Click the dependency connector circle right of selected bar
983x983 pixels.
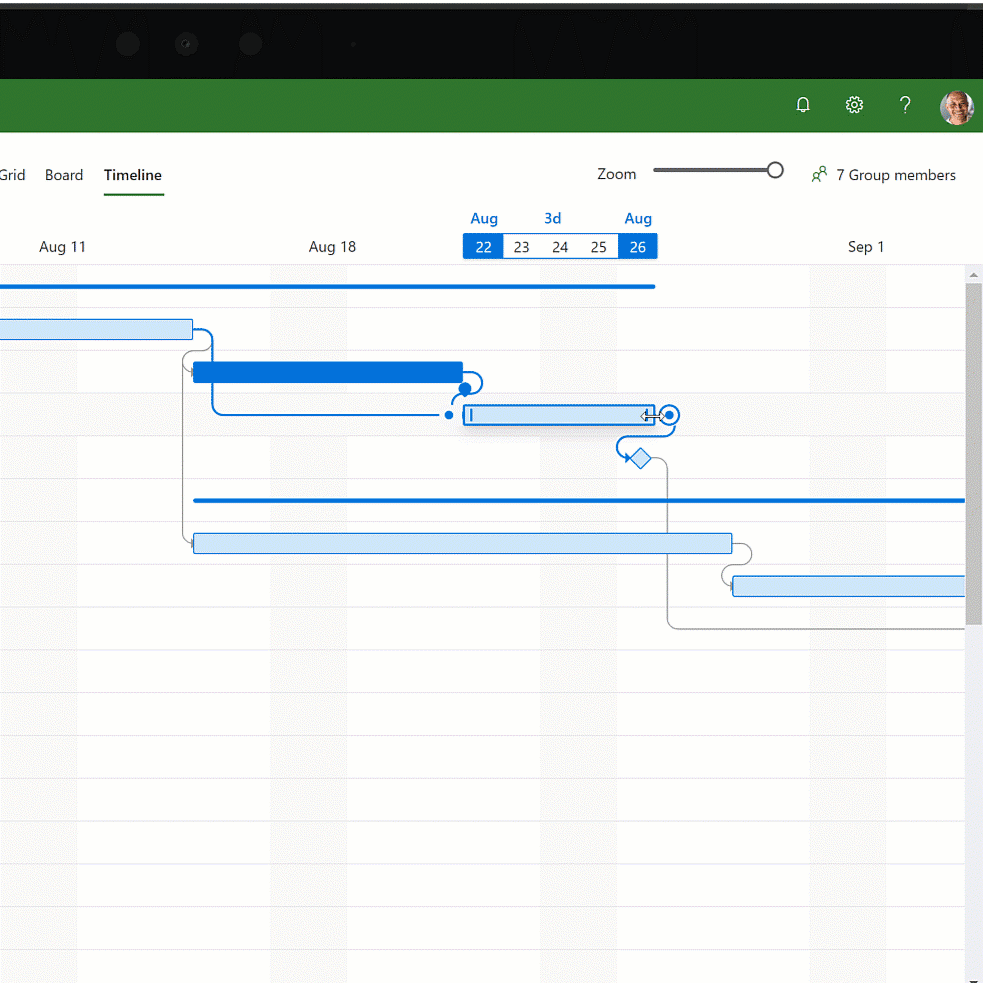(670, 415)
